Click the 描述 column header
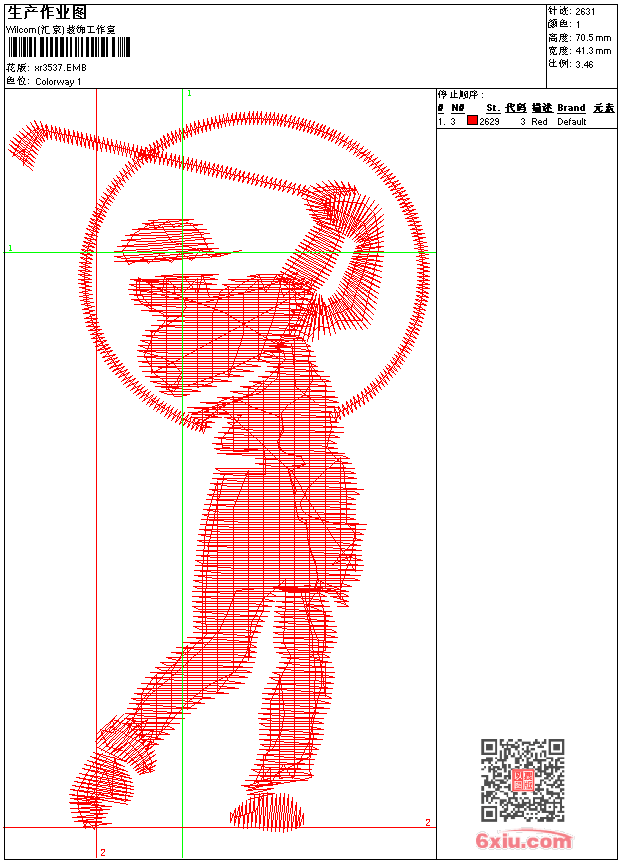This screenshot has height=860, width=620. pos(542,108)
